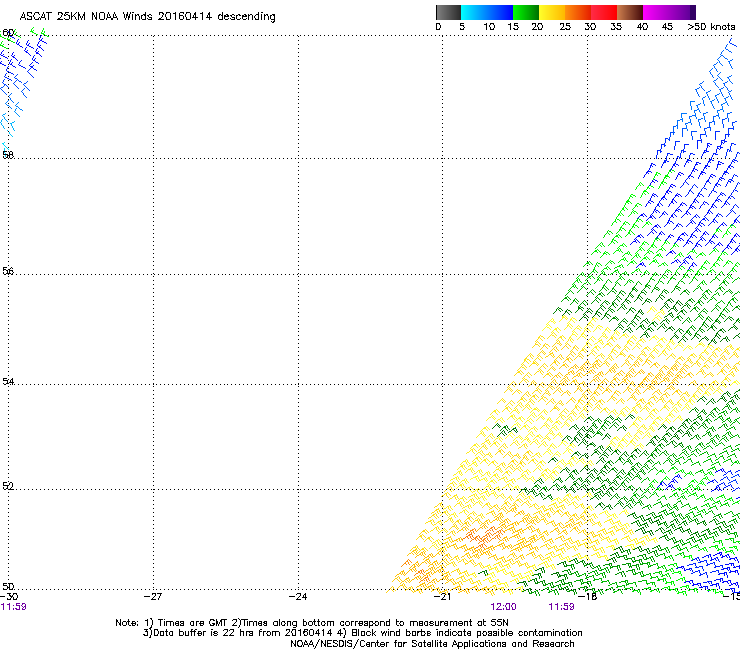The width and height of the screenshot is (740, 650).
Task: Click longitude label '-18' on bottom axis
Action: (588, 597)
